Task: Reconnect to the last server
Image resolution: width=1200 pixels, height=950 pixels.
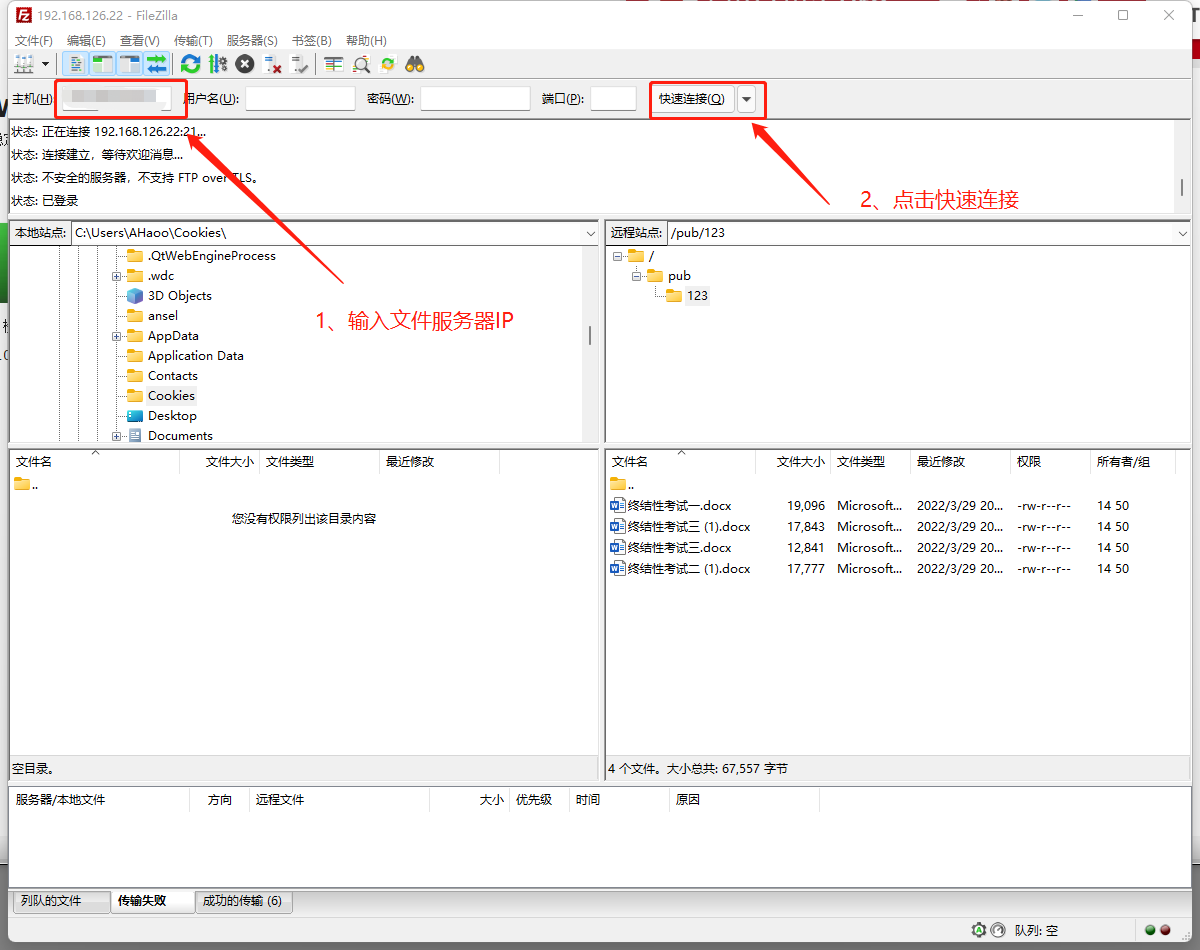Action: (299, 64)
